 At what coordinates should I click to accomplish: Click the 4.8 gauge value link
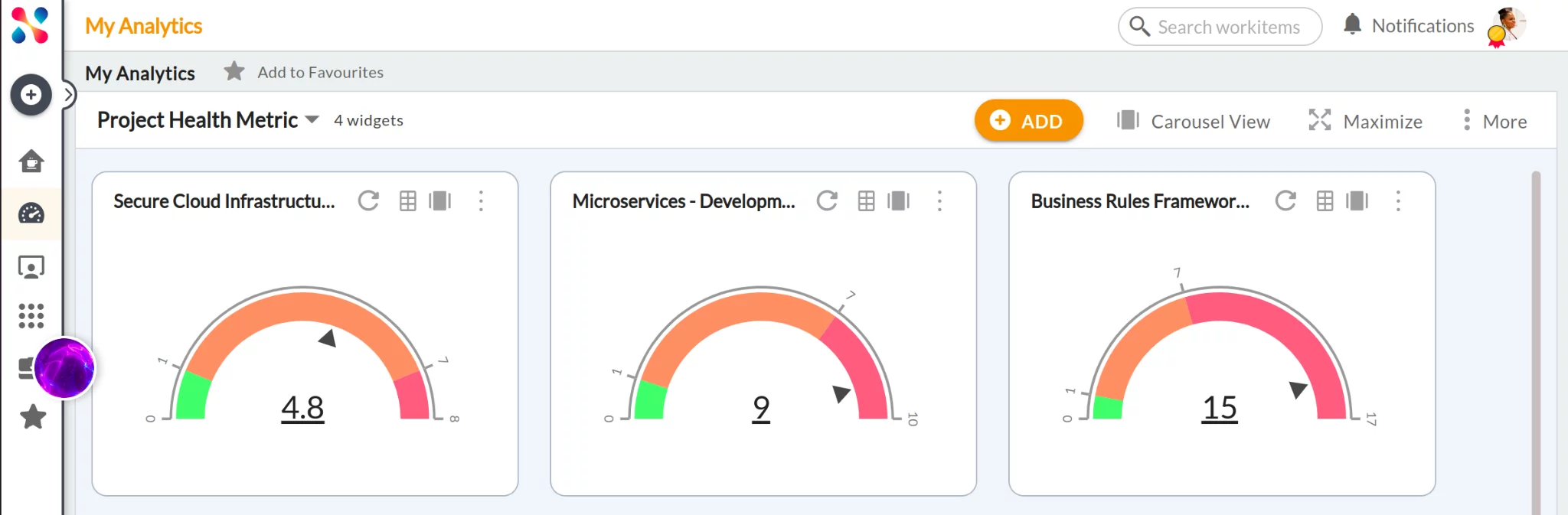coord(302,408)
